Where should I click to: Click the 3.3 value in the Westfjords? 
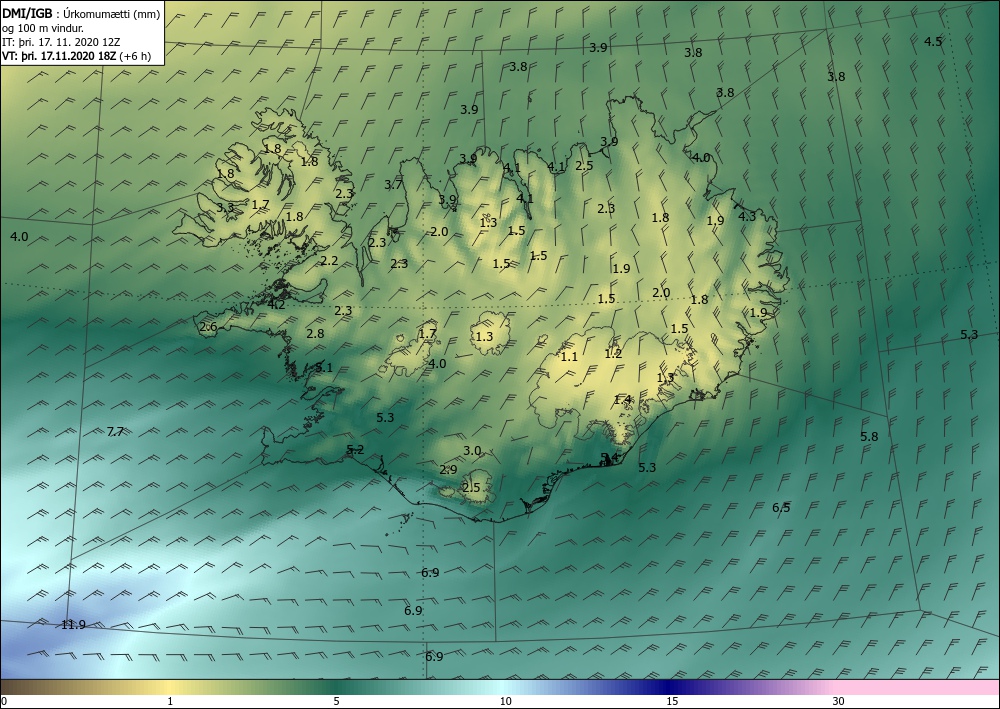click(225, 207)
